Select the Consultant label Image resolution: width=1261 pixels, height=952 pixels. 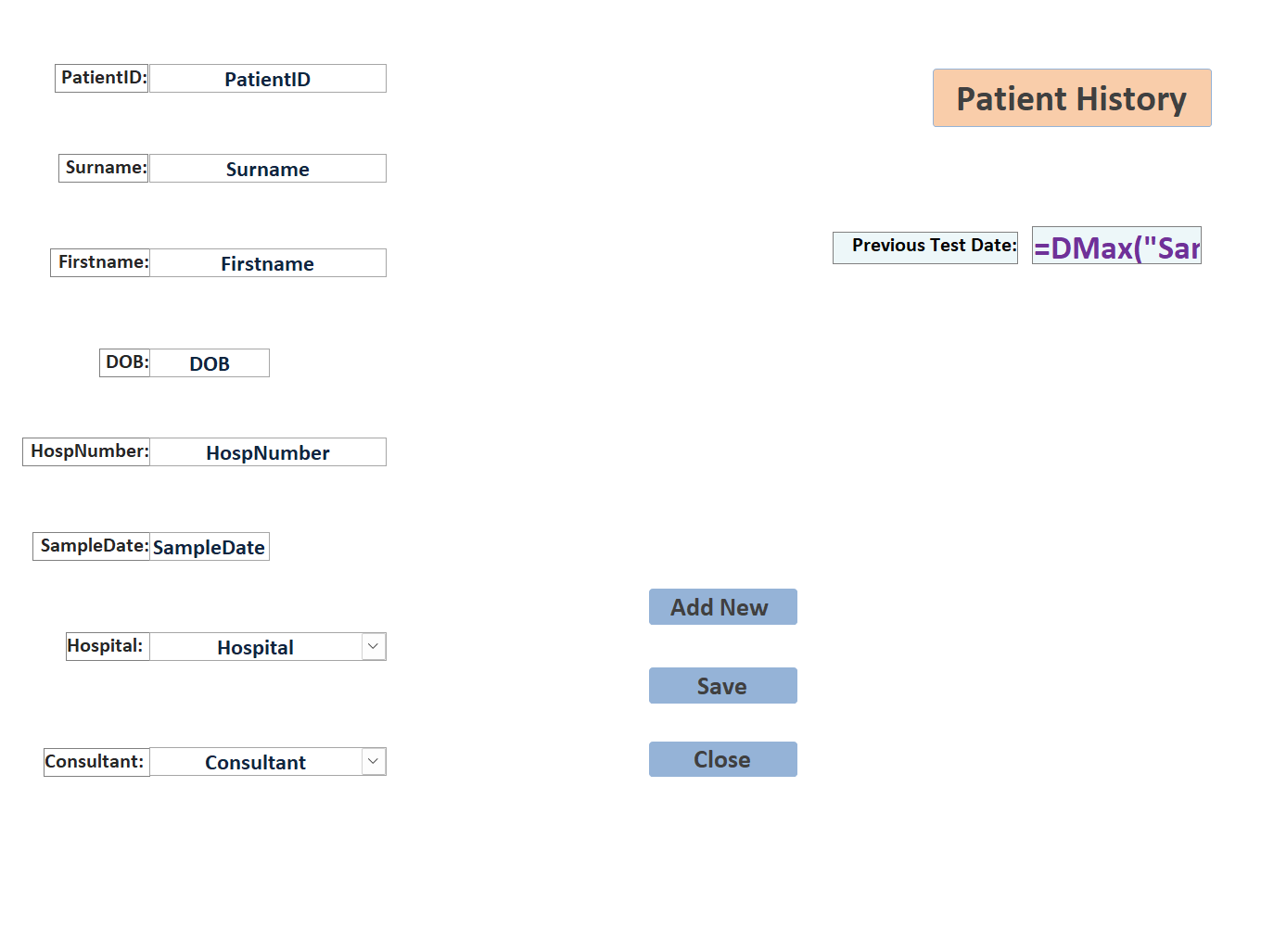(96, 762)
